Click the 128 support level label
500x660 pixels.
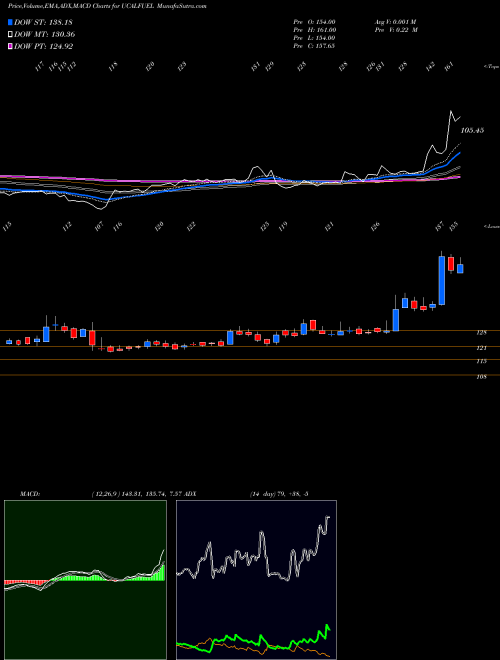(482, 333)
